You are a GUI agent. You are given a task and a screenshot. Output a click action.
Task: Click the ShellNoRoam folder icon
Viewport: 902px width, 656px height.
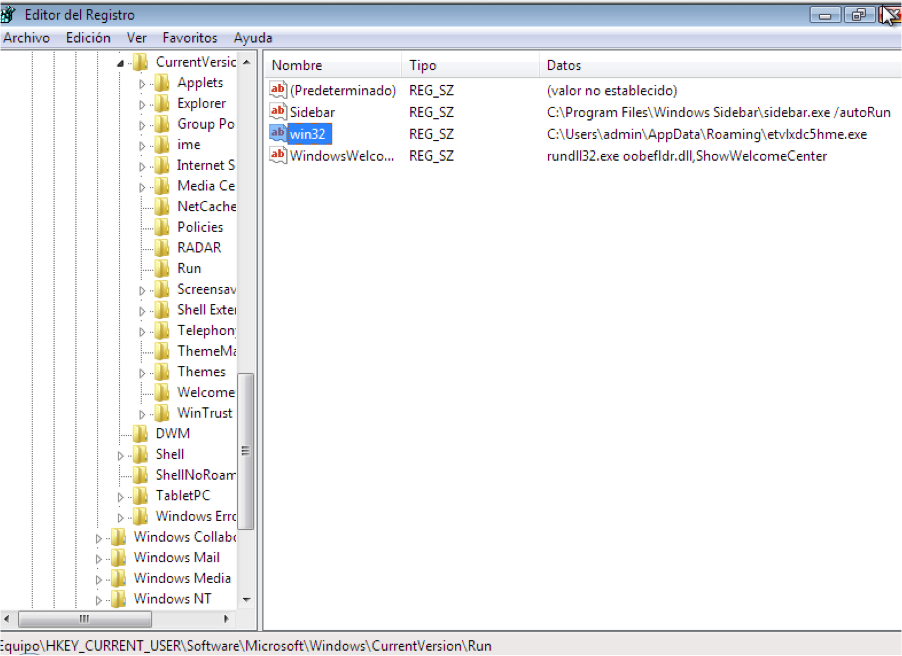(x=140, y=475)
